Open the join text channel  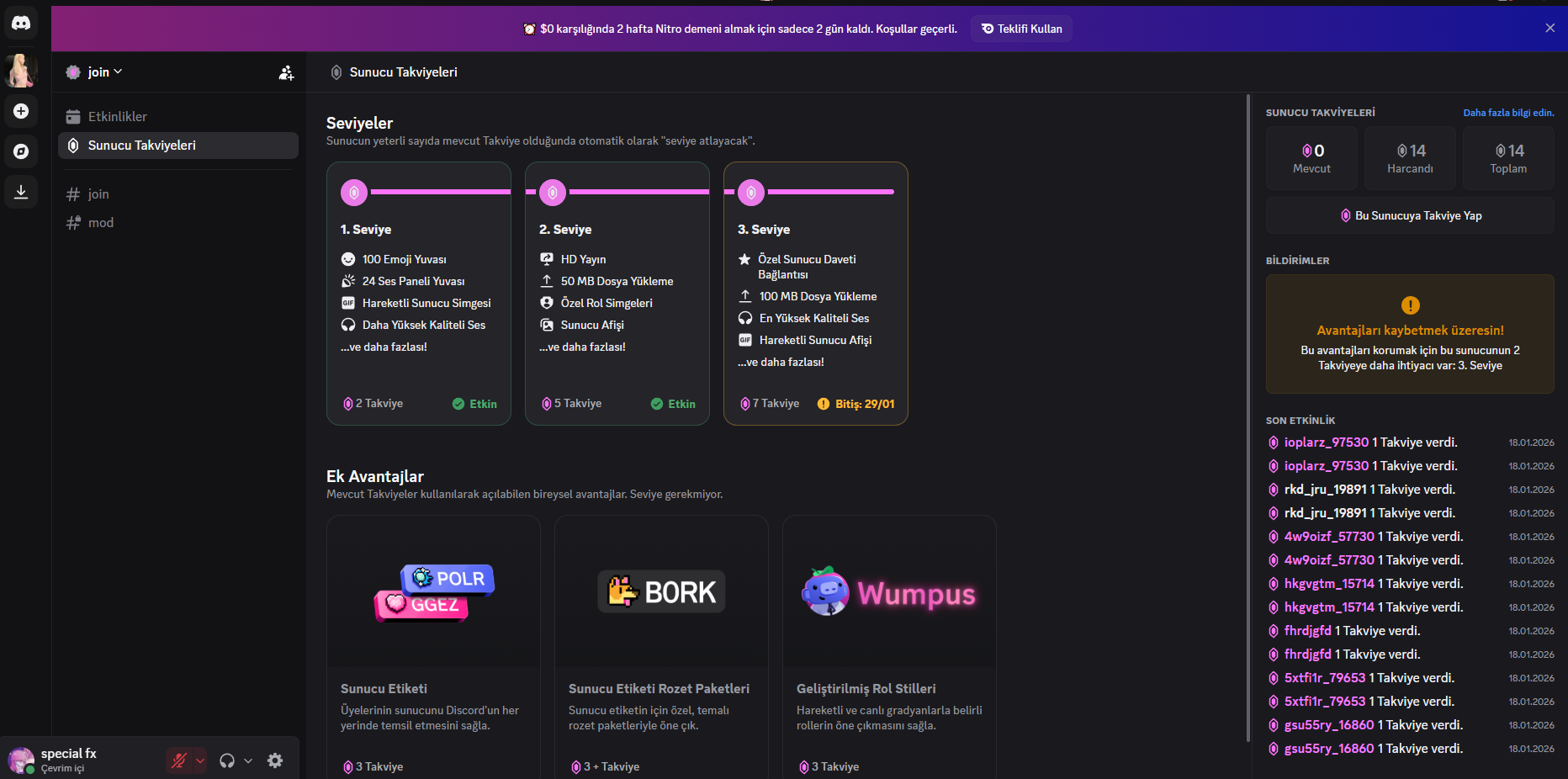click(x=178, y=194)
